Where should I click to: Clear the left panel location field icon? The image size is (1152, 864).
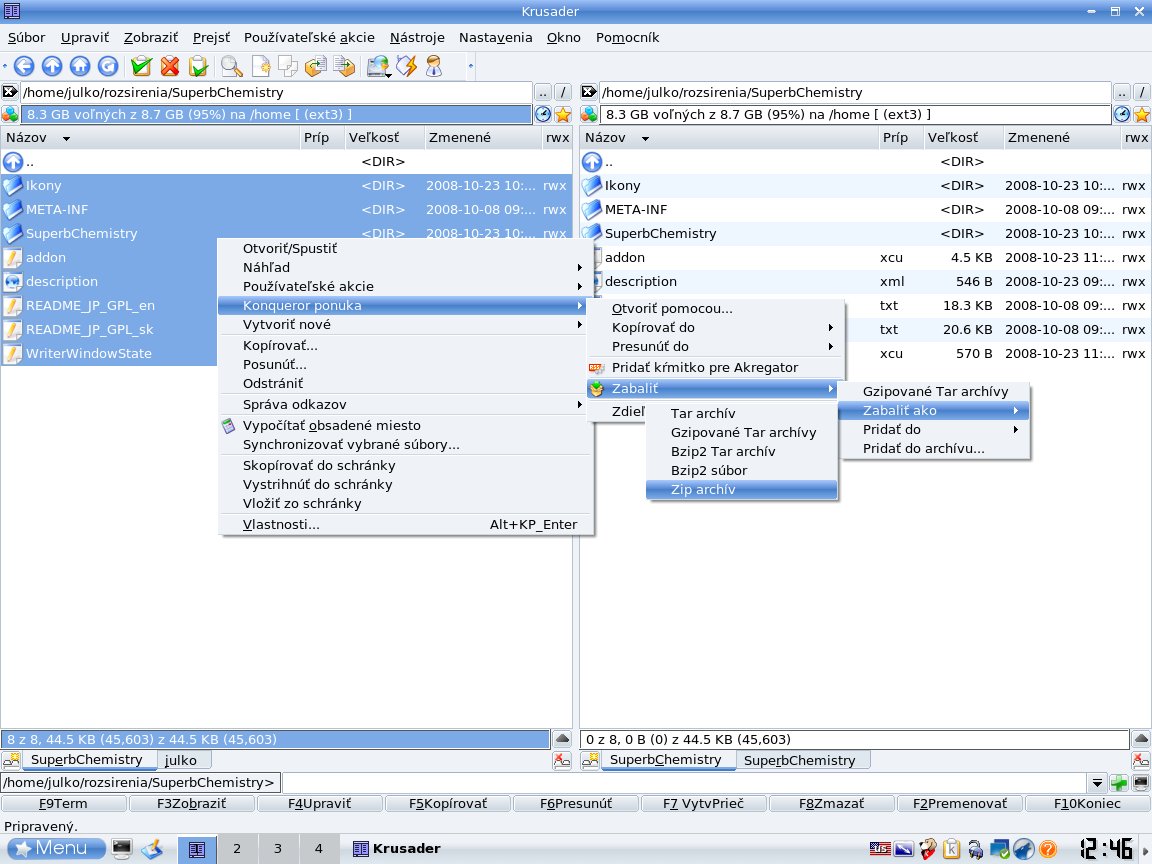tap(10, 92)
